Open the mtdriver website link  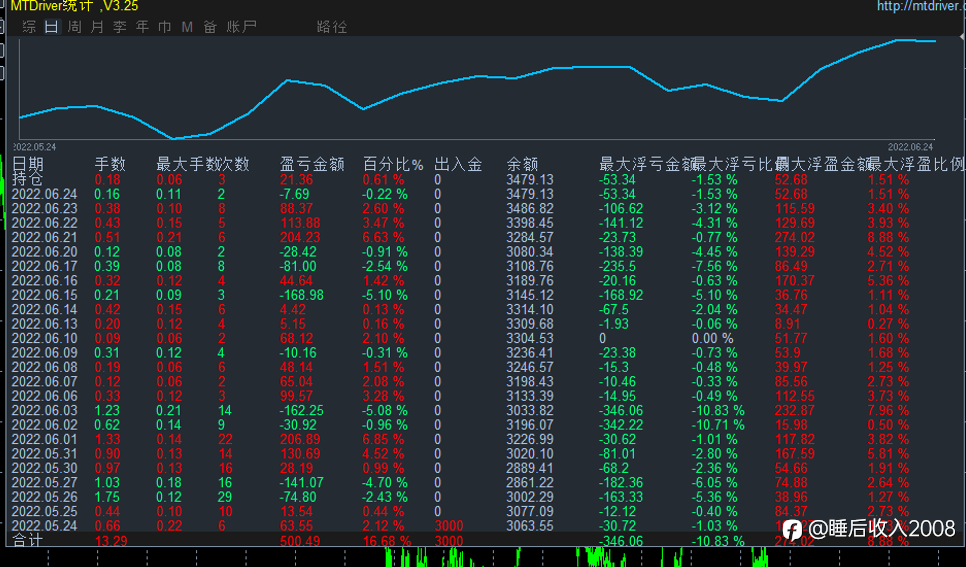point(920,6)
